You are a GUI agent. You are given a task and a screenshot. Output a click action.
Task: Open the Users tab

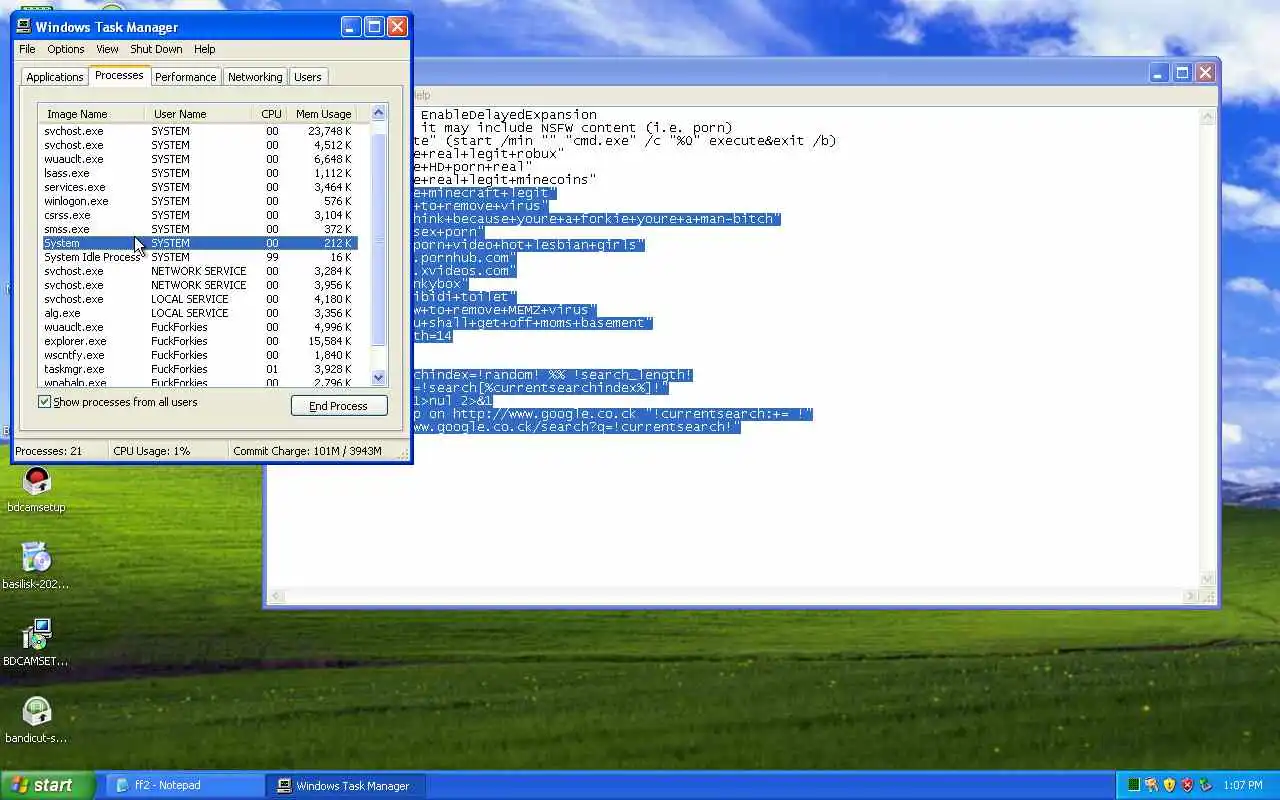[308, 77]
